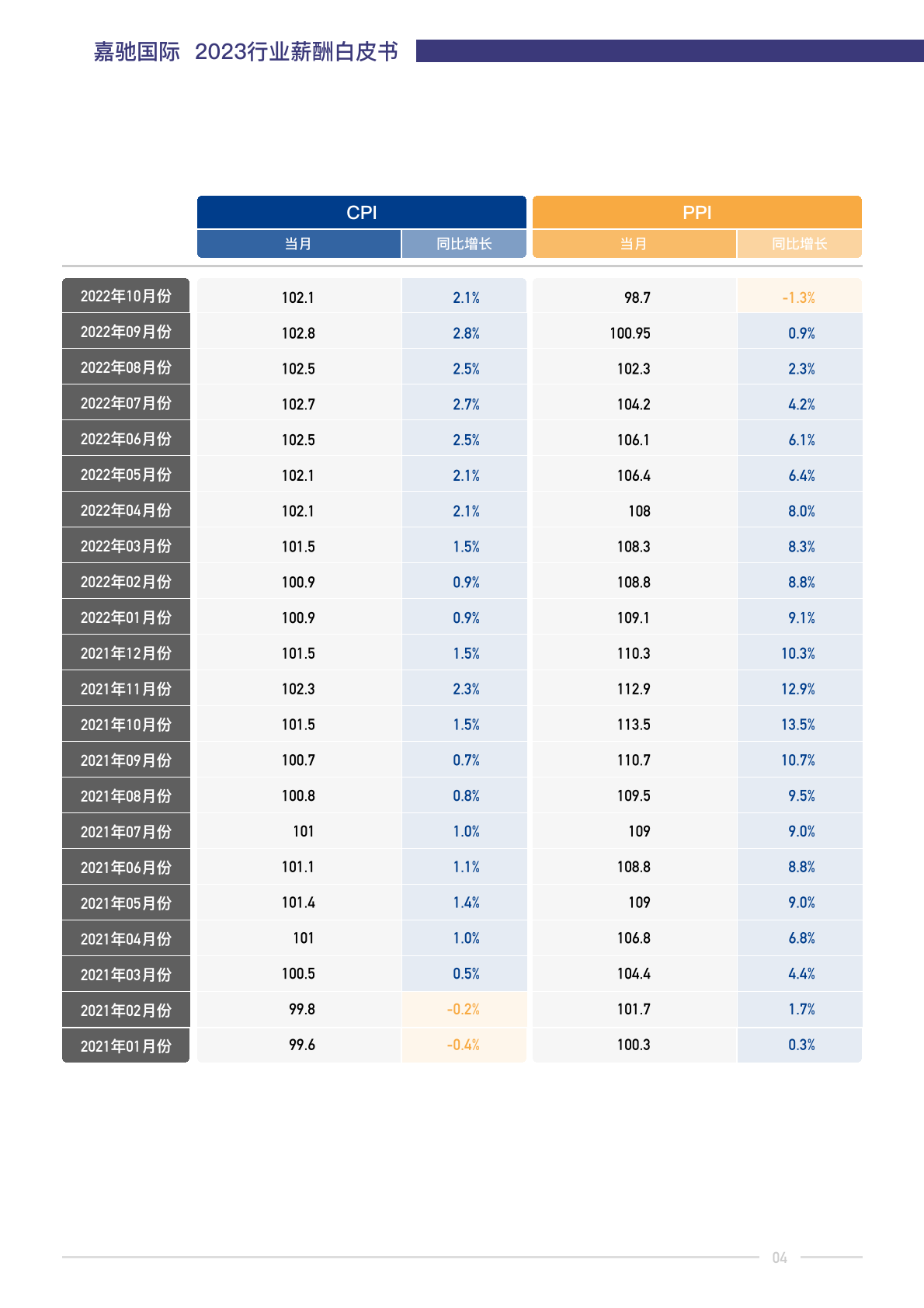Click the dark purple header banner bar
The image size is (924, 1308).
click(669, 51)
